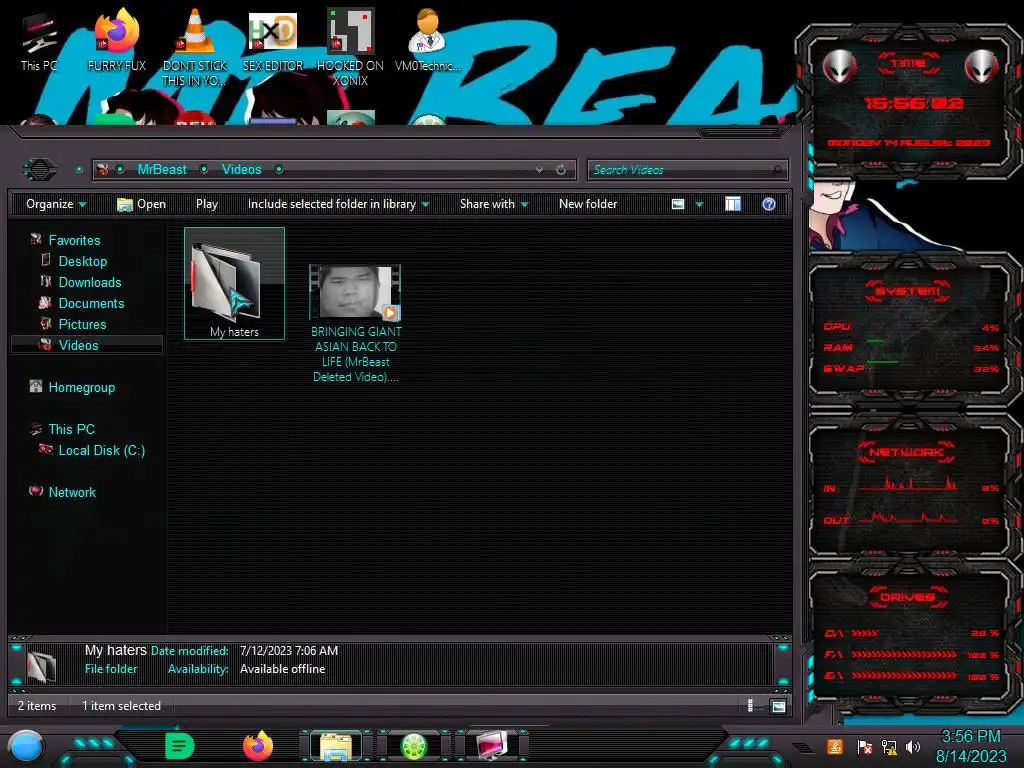Launch Firefox from the taskbar

[x=258, y=746]
